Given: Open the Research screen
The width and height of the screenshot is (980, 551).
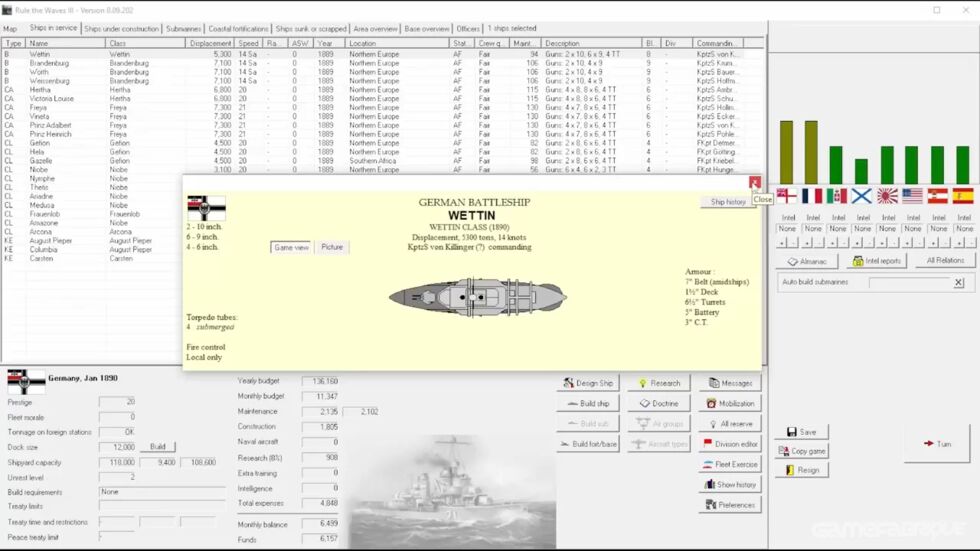Looking at the screenshot, I should [659, 383].
